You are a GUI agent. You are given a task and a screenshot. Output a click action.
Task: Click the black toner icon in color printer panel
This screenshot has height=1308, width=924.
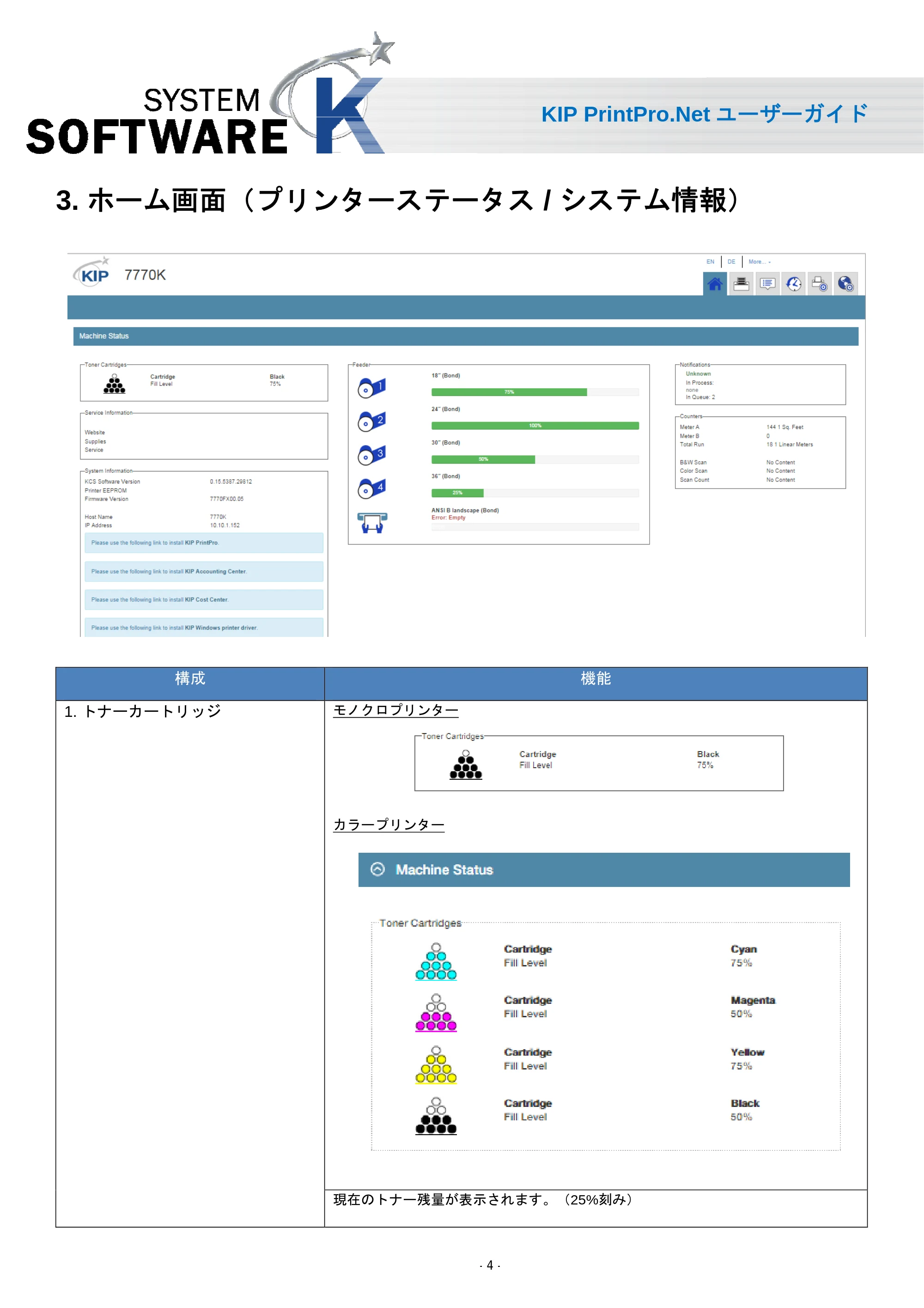point(436,1115)
